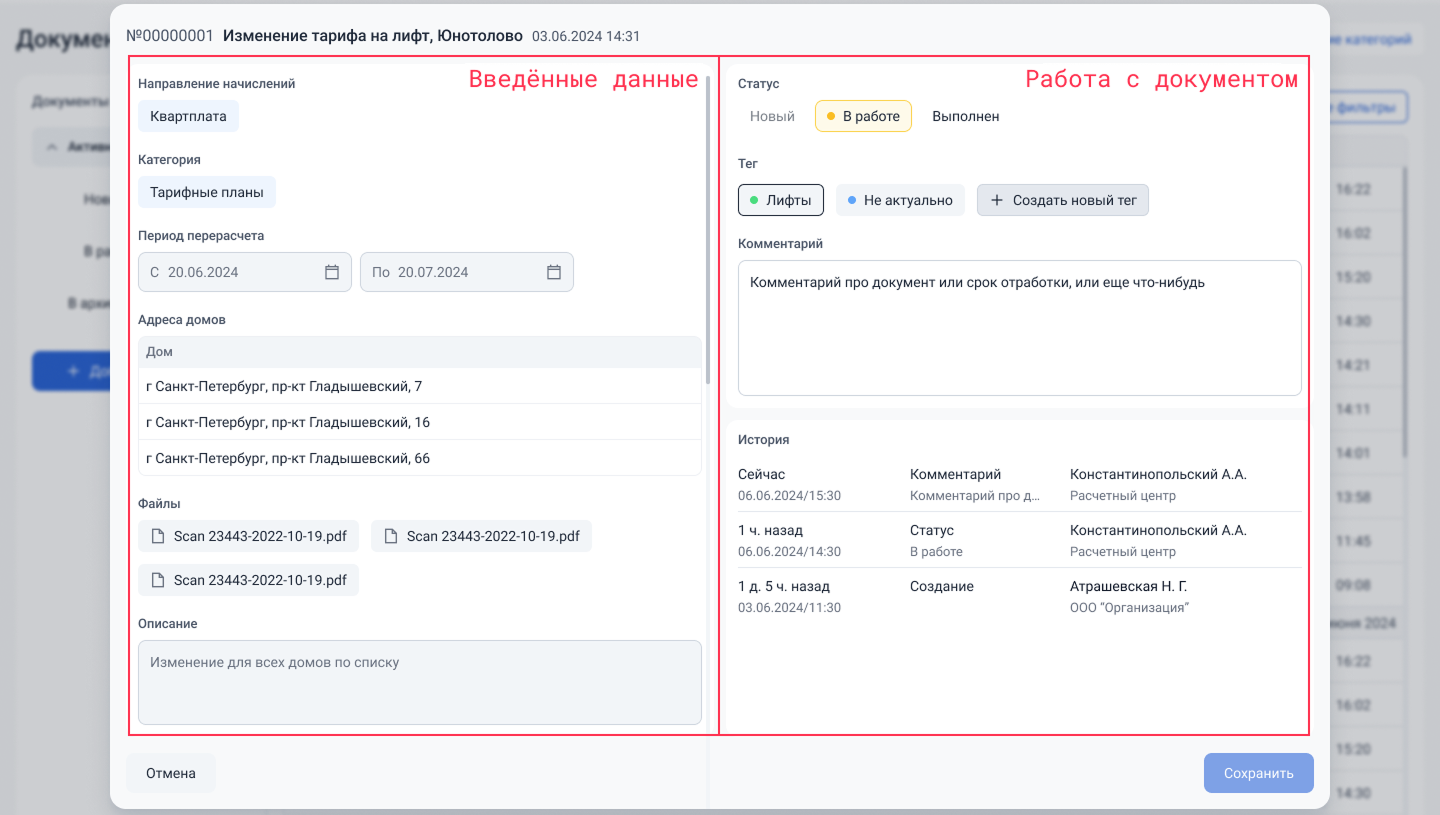
Task: Open third Scan PDF file on second row
Action: click(248, 580)
